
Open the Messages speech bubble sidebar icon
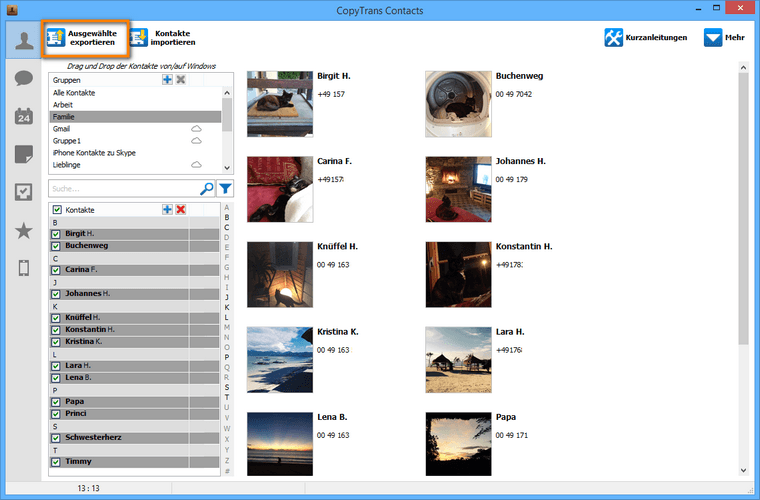[21, 79]
